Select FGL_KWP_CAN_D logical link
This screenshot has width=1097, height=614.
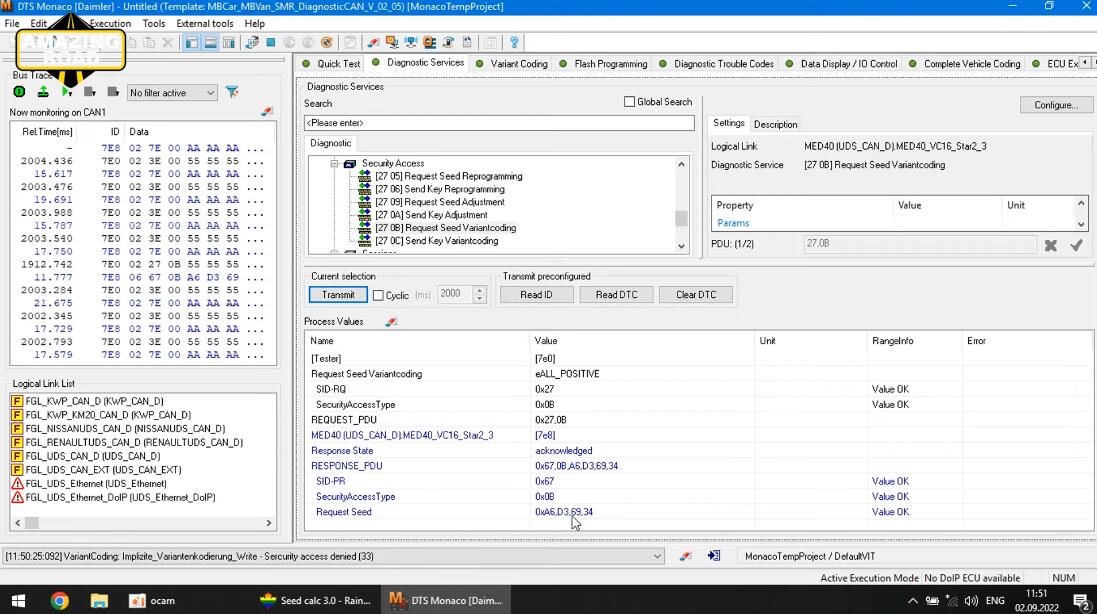(x=94, y=401)
